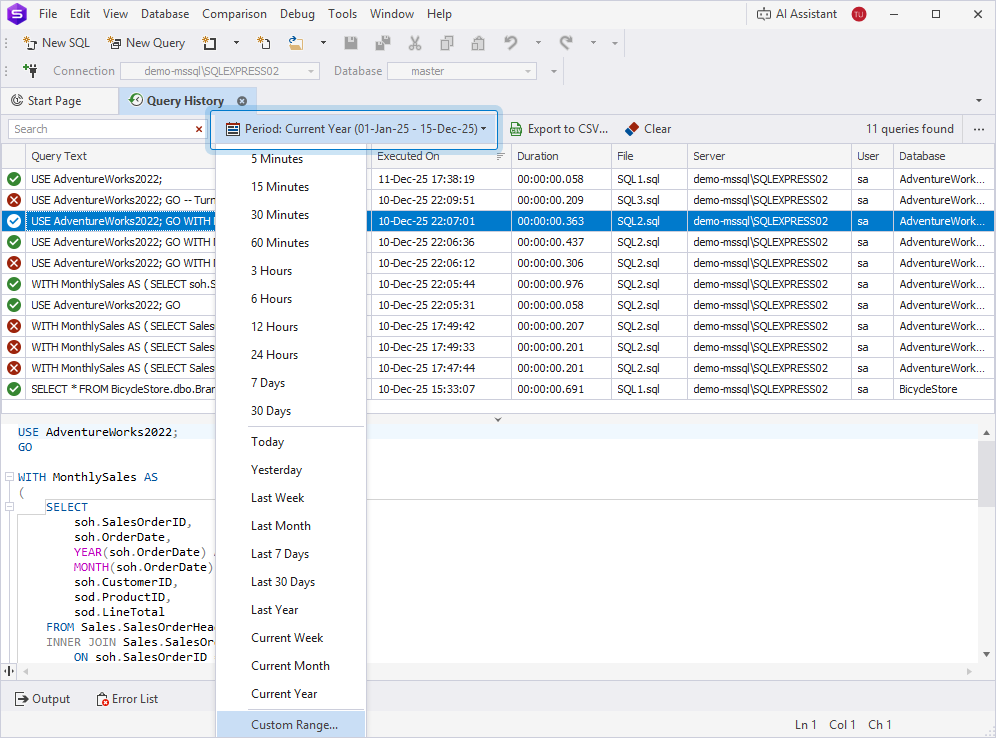
Task: Select 5 Minutes period option
Action: (x=291, y=159)
